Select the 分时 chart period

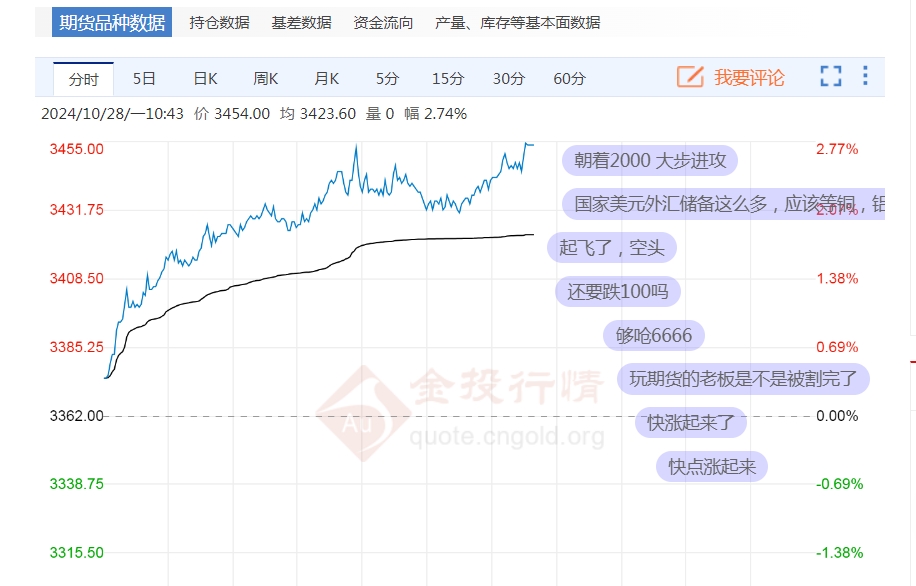point(84,79)
